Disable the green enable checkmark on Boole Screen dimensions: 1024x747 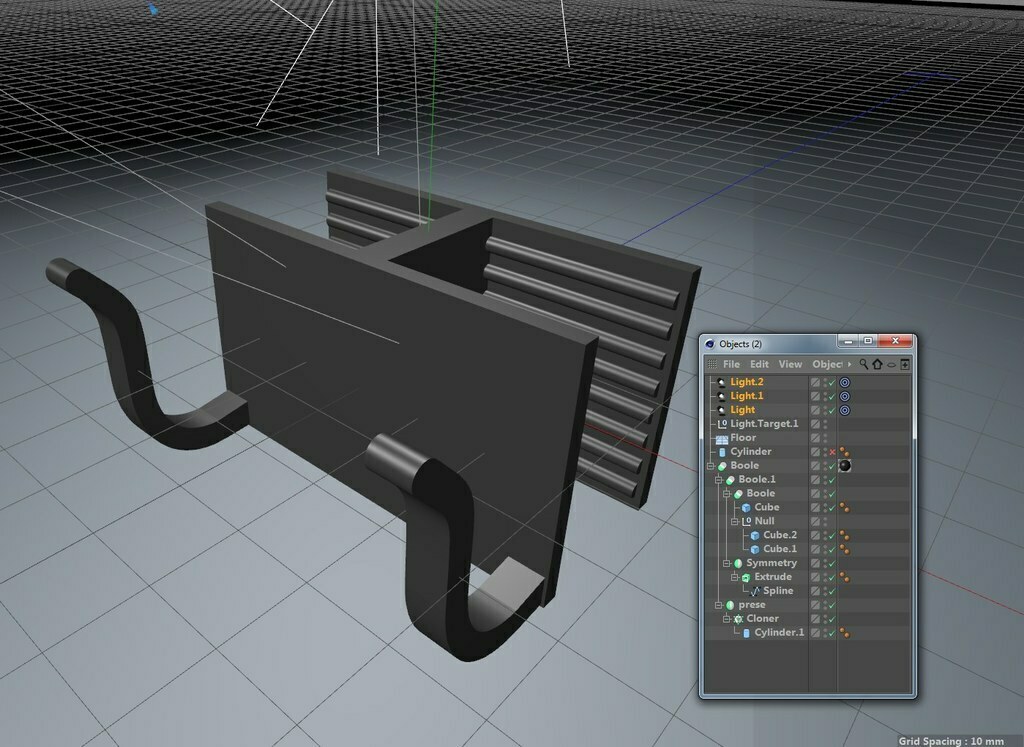(x=831, y=466)
